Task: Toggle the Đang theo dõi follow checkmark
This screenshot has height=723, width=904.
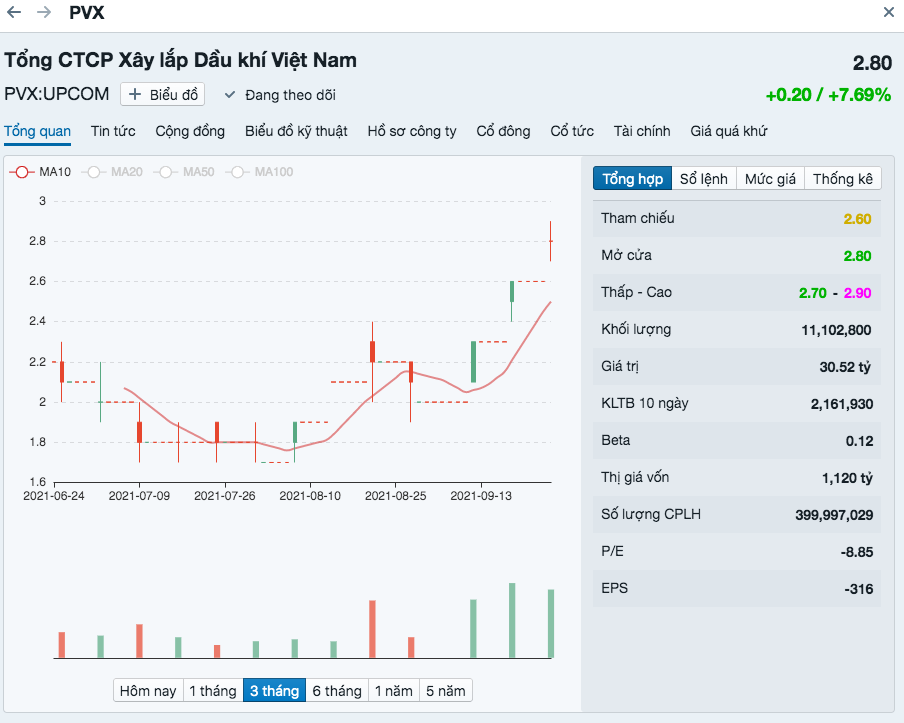Action: [229, 95]
